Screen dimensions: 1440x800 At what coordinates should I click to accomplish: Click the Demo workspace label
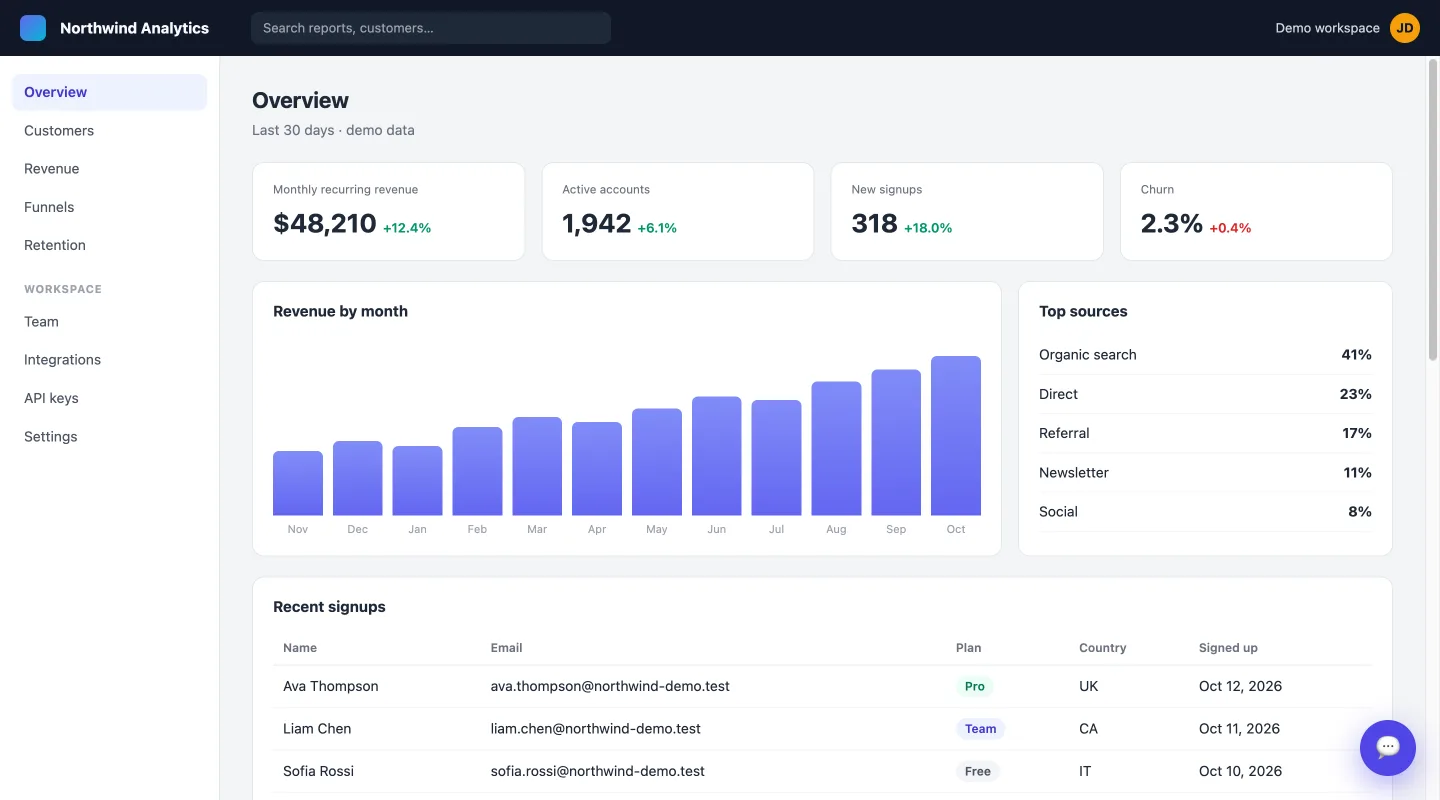coord(1327,28)
